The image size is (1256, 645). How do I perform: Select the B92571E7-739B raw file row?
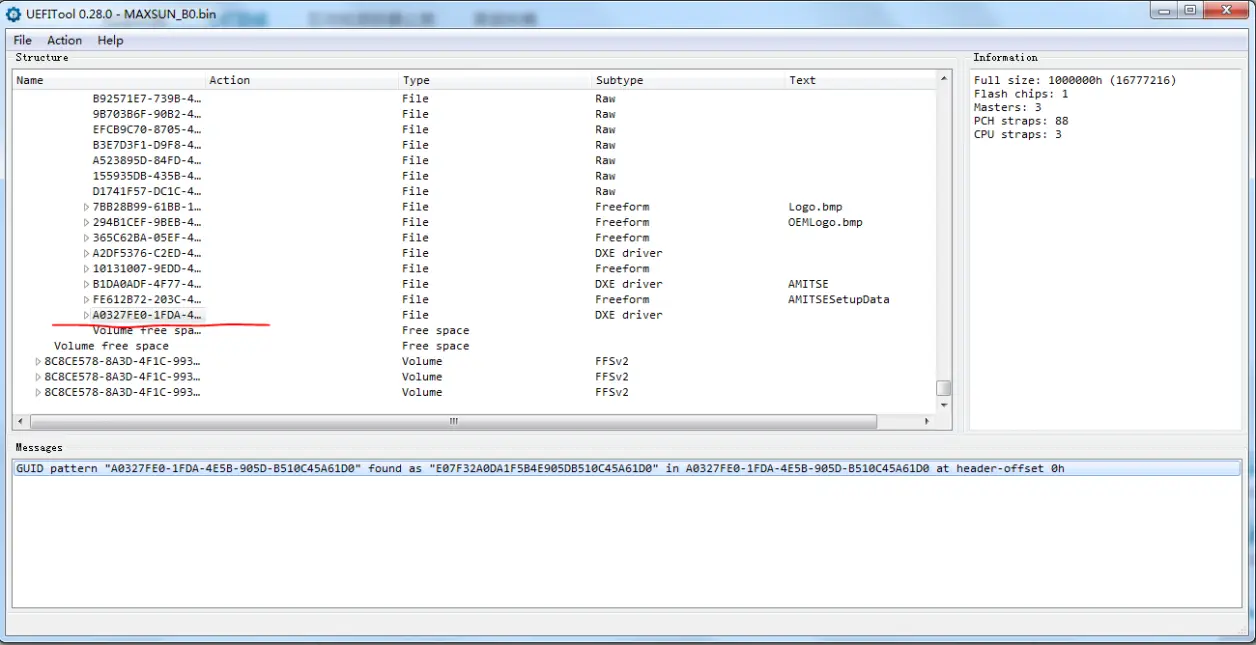tap(475, 99)
